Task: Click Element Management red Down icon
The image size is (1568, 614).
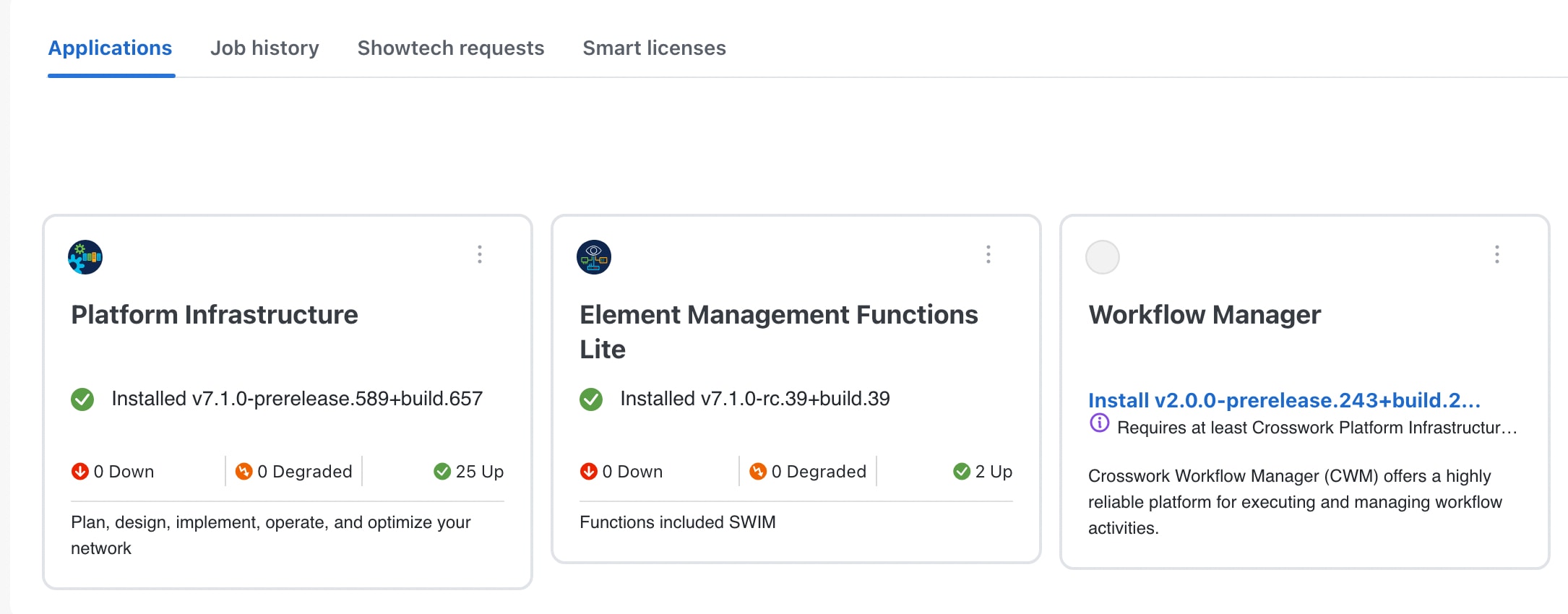Action: tap(588, 472)
